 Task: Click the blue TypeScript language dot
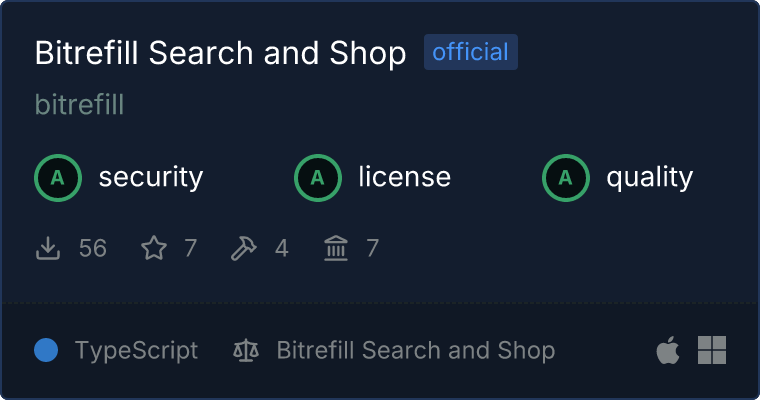click(x=46, y=350)
